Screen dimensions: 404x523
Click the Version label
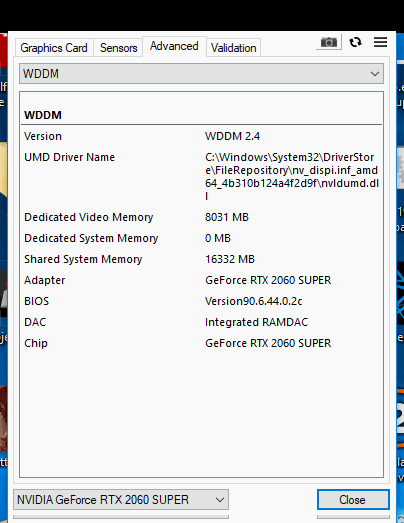[x=43, y=136]
